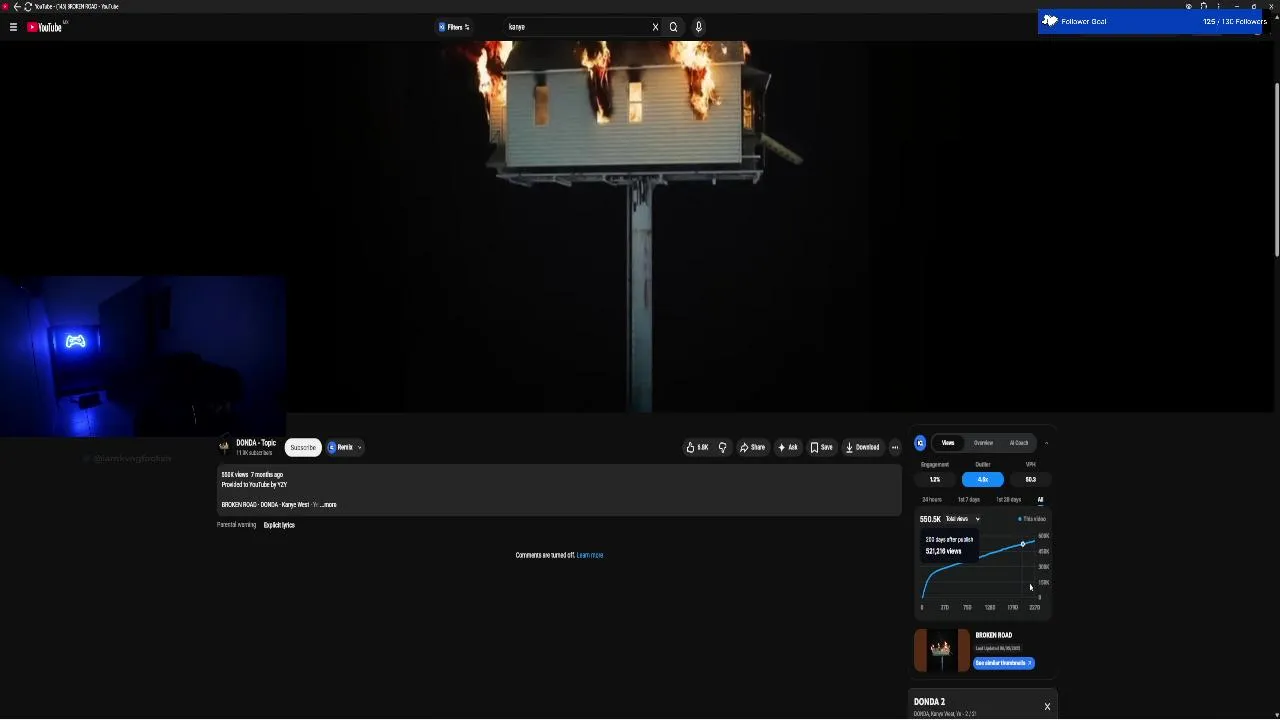
Task: Toggle the This video legend item
Action: (x=1032, y=519)
